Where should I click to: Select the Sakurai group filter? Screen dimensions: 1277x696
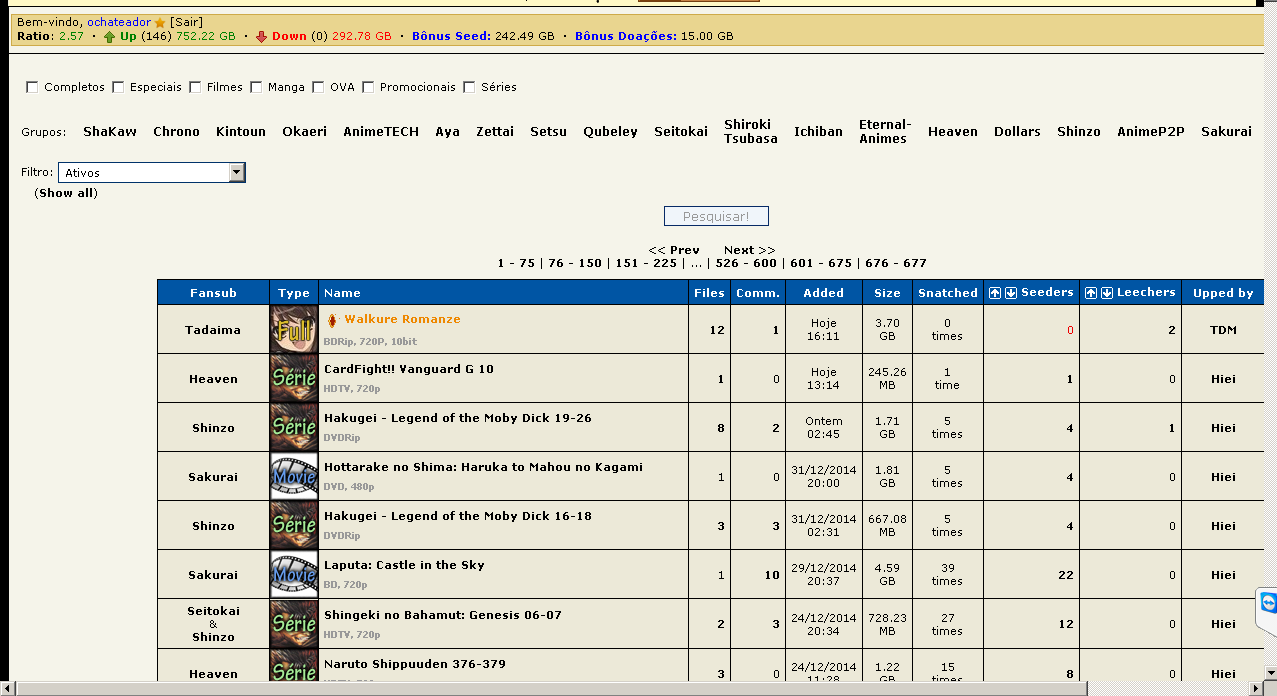[x=1226, y=132]
